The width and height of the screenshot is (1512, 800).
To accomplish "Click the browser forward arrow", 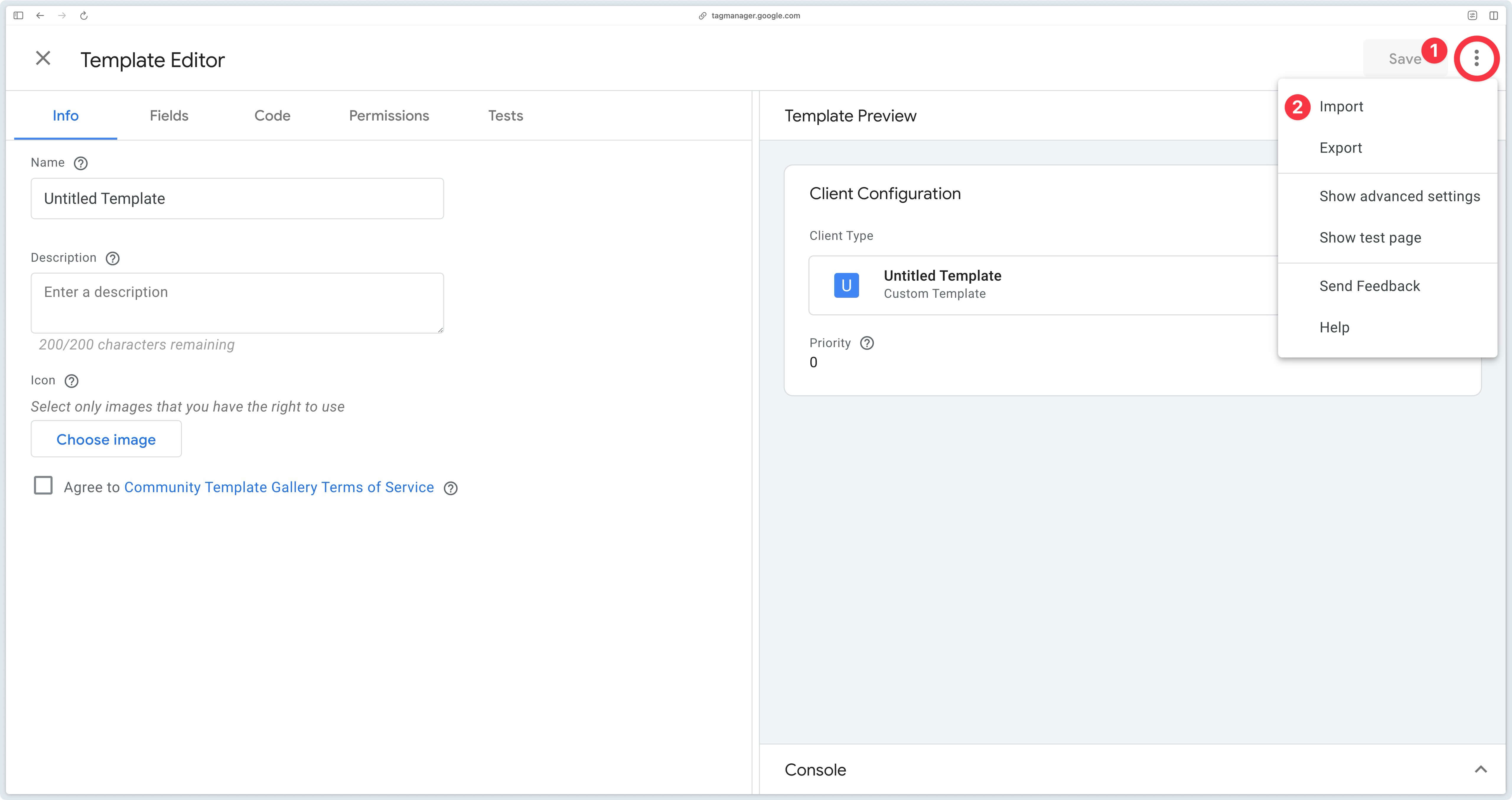I will coord(62,15).
